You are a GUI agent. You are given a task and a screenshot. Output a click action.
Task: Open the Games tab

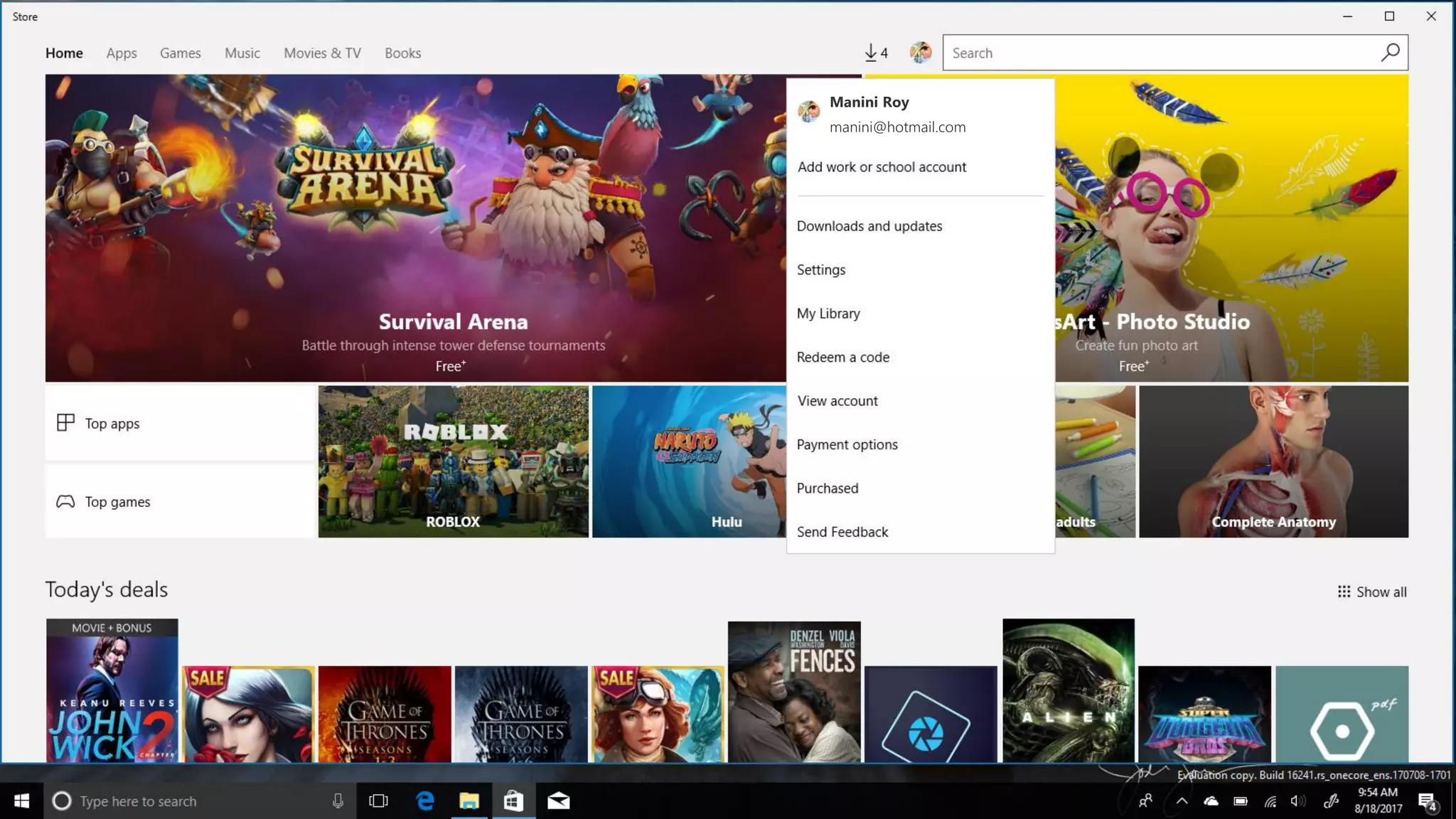(x=180, y=53)
